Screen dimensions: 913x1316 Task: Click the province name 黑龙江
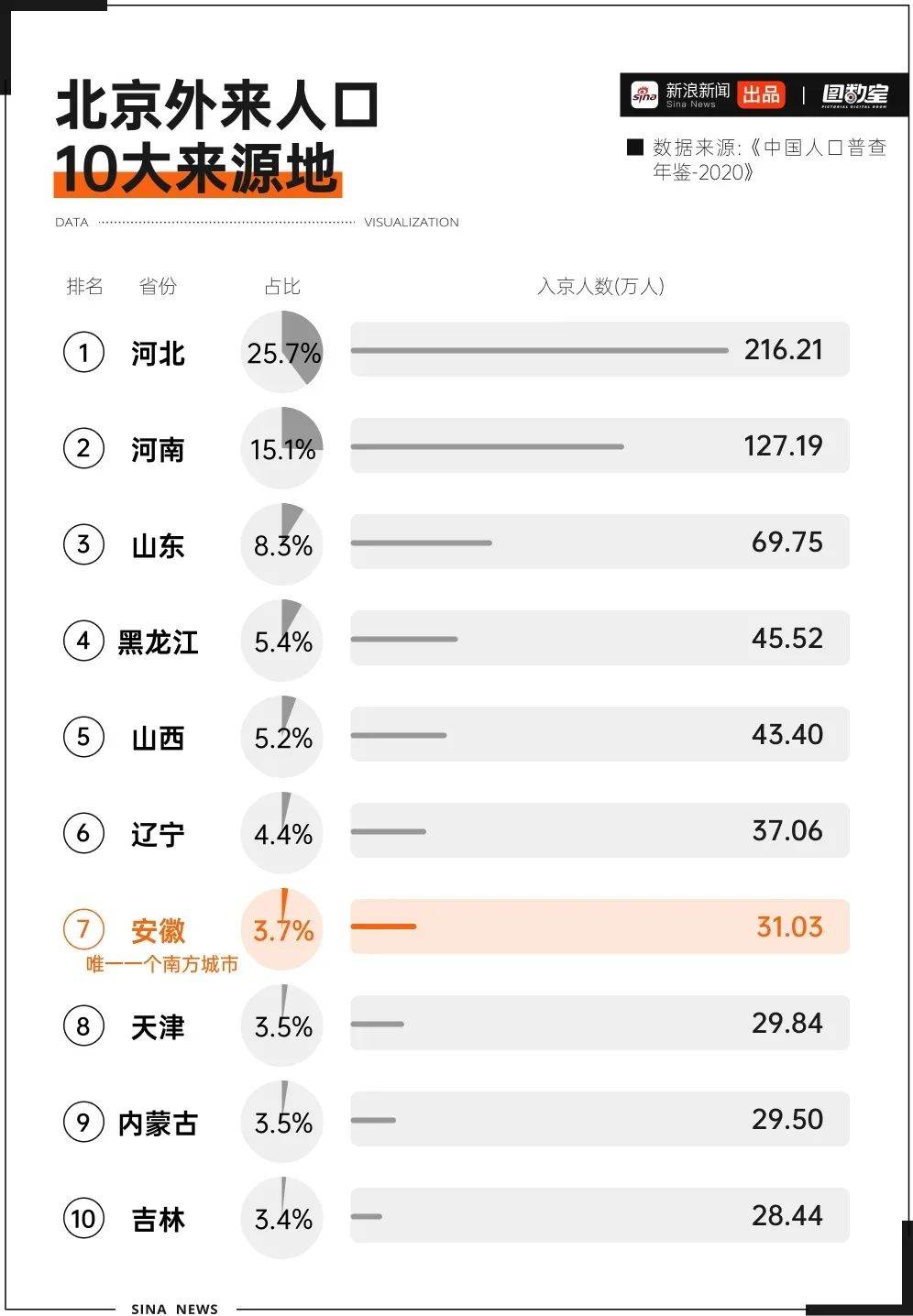[158, 642]
